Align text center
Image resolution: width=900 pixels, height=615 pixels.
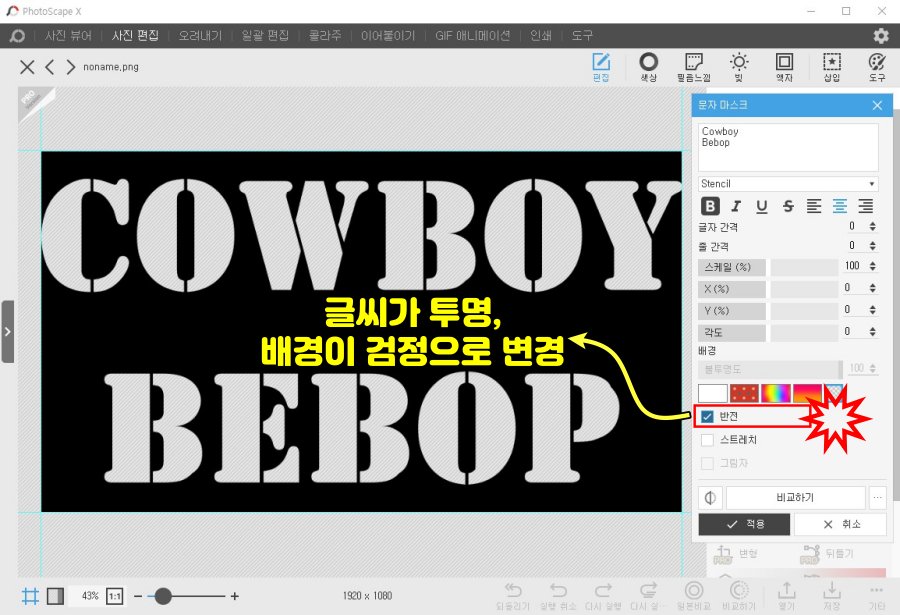840,206
